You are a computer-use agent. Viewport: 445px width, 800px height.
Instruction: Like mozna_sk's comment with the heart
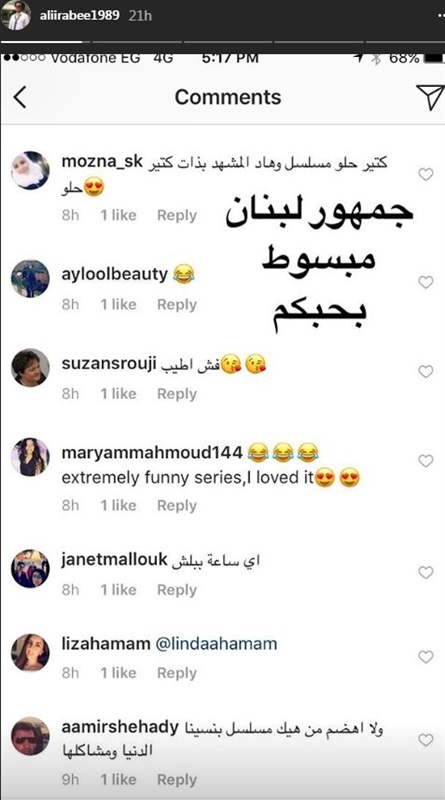click(426, 174)
